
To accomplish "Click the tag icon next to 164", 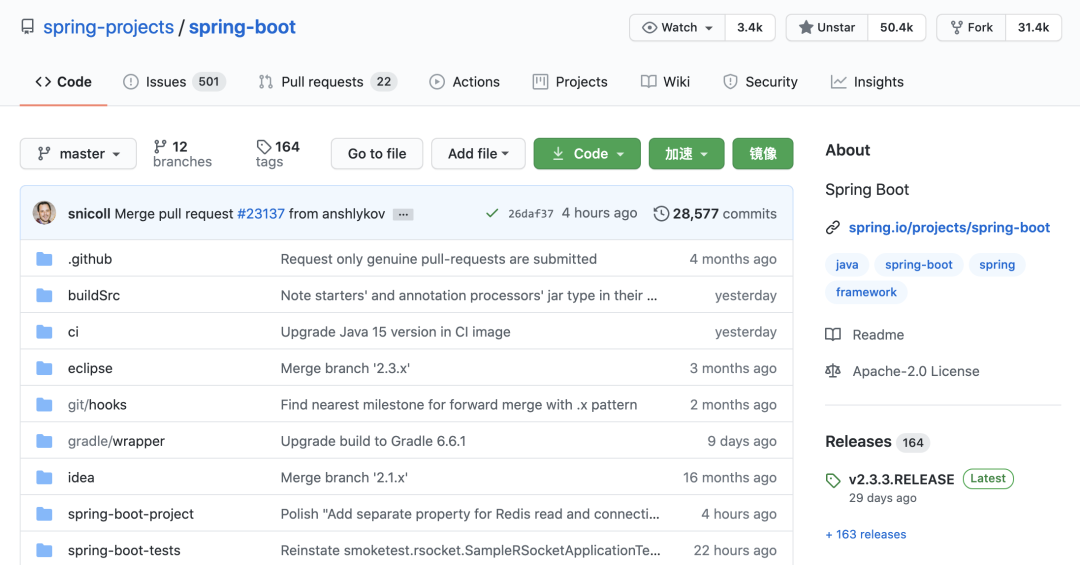I will pos(264,146).
